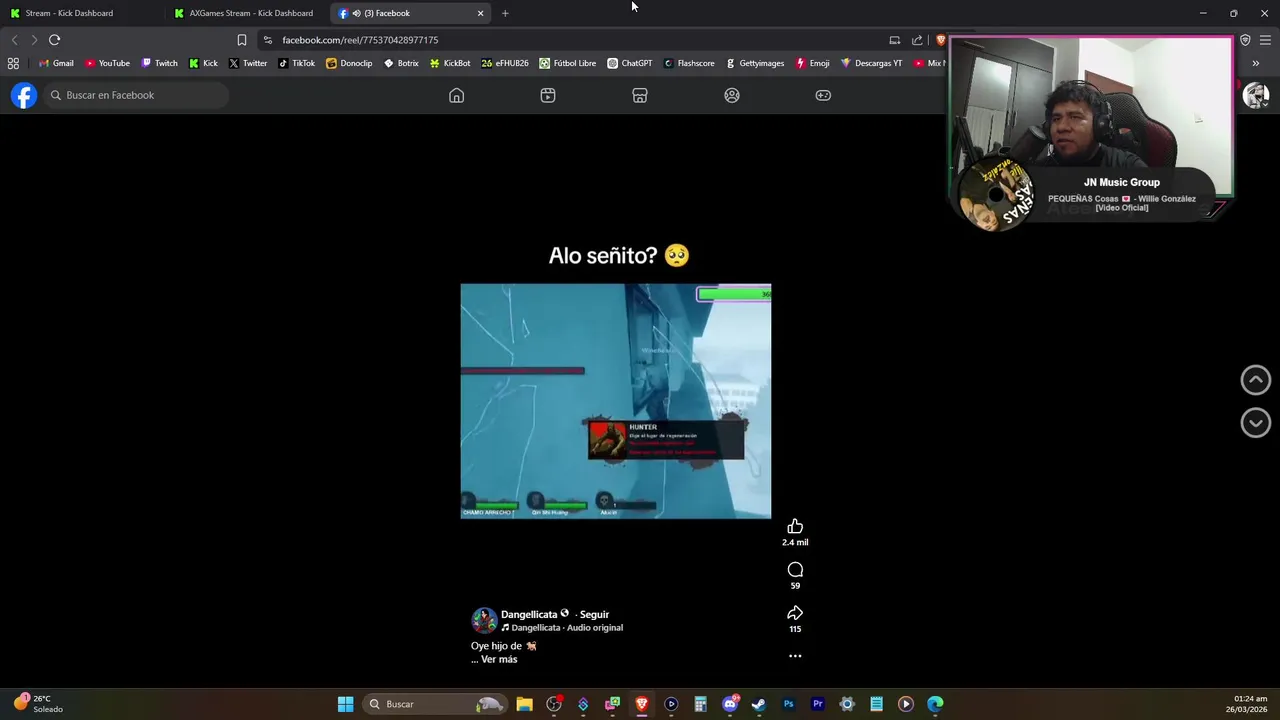Open the Twitter bookmark
1280x720 pixels.
coord(248,63)
